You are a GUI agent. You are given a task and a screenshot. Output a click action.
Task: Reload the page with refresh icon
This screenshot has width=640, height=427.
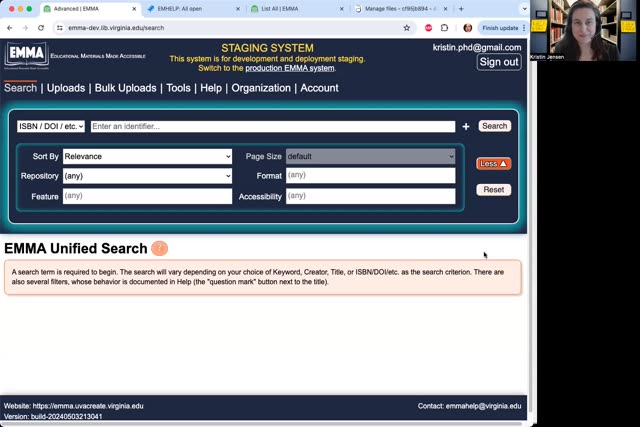[x=41, y=28]
